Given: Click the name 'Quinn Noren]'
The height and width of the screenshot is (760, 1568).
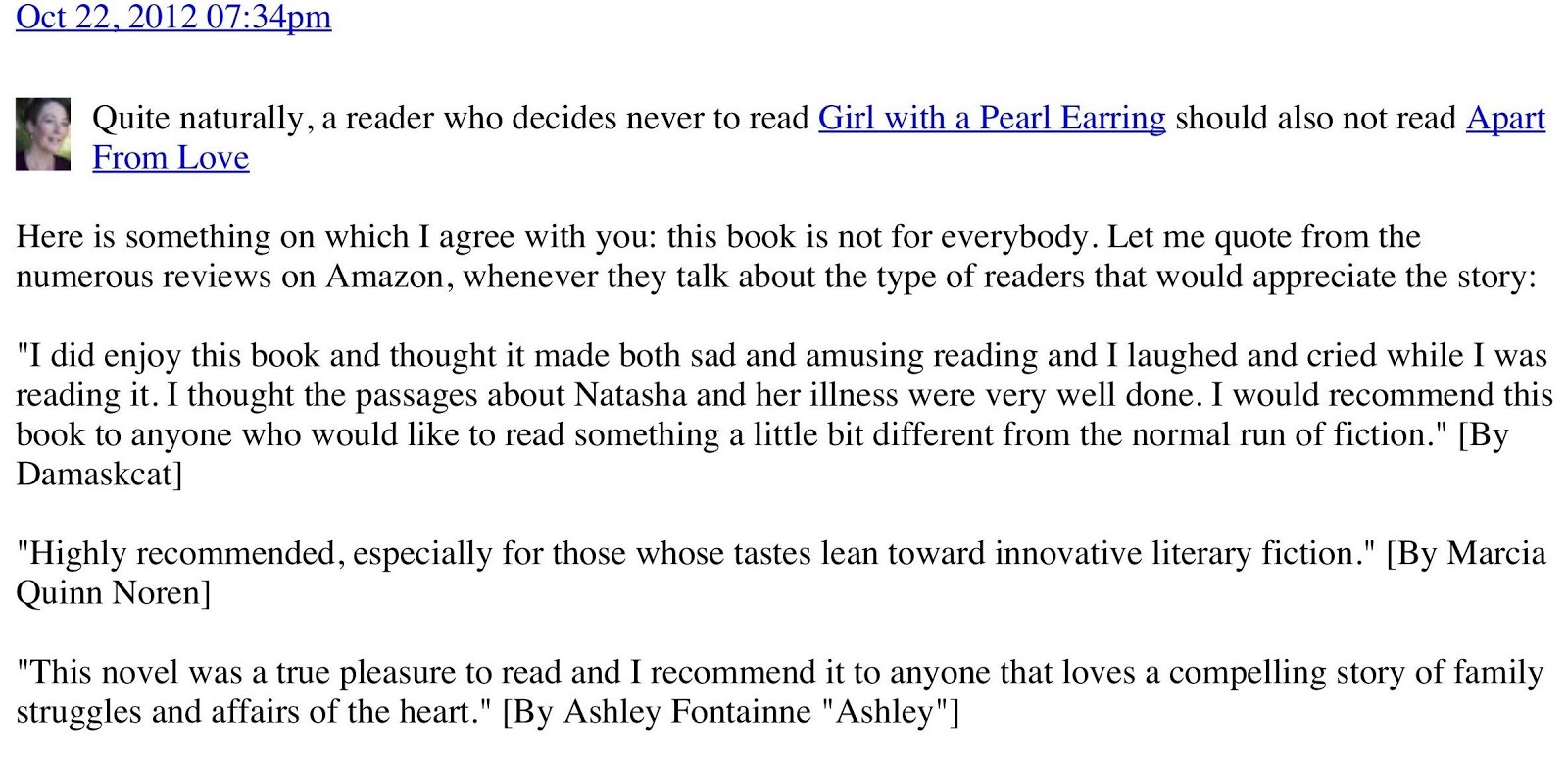Looking at the screenshot, I should click(114, 593).
